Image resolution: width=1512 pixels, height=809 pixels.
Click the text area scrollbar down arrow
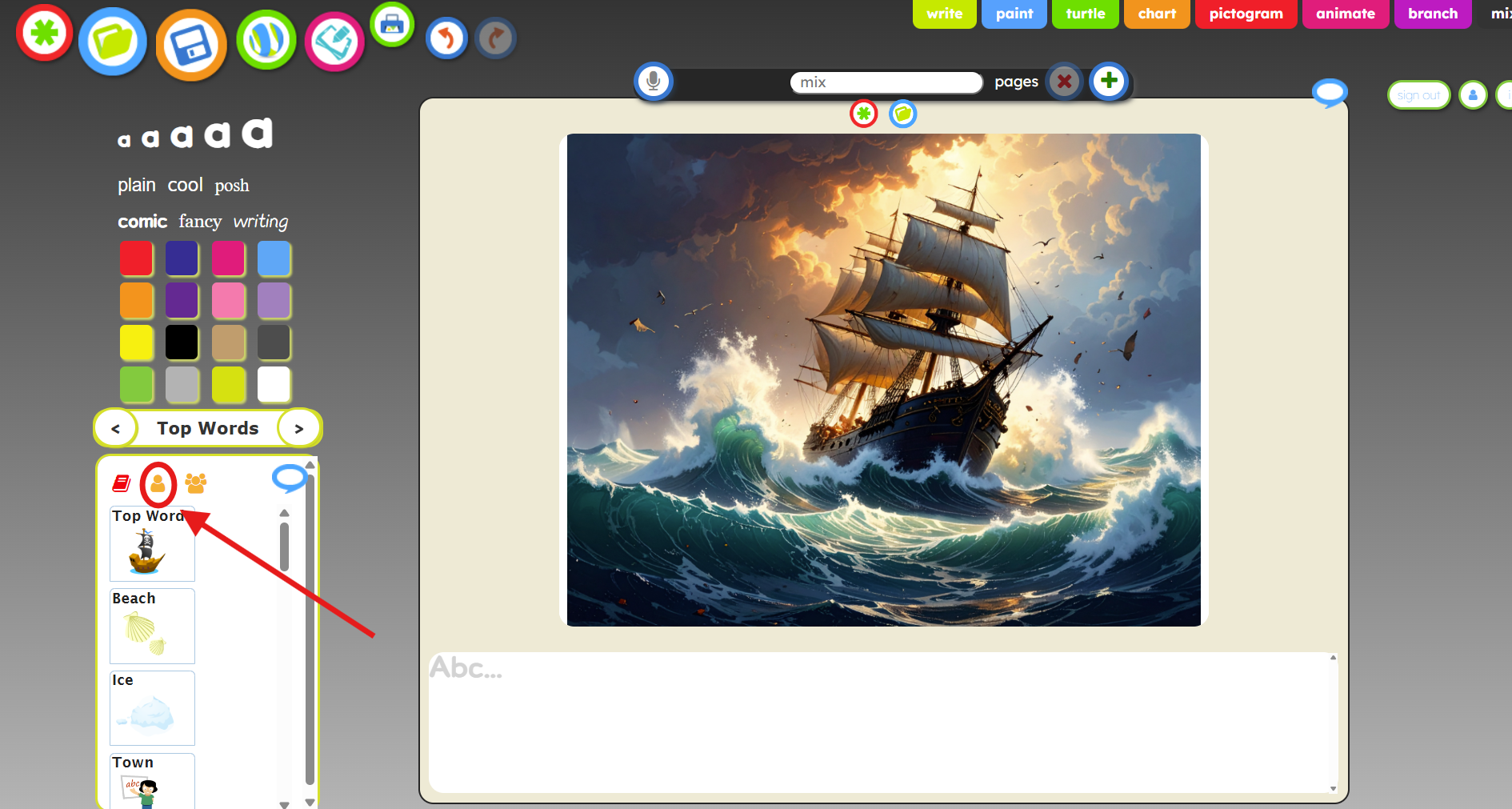point(1333,788)
